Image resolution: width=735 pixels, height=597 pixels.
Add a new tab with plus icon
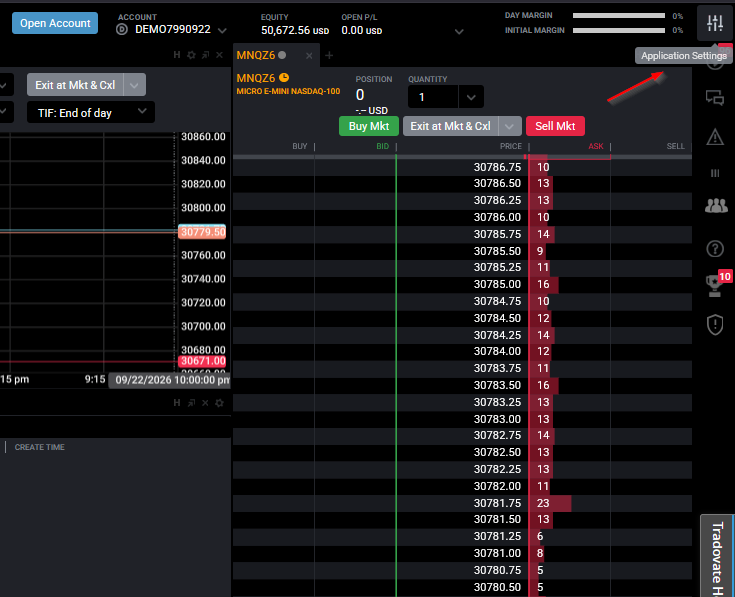329,55
